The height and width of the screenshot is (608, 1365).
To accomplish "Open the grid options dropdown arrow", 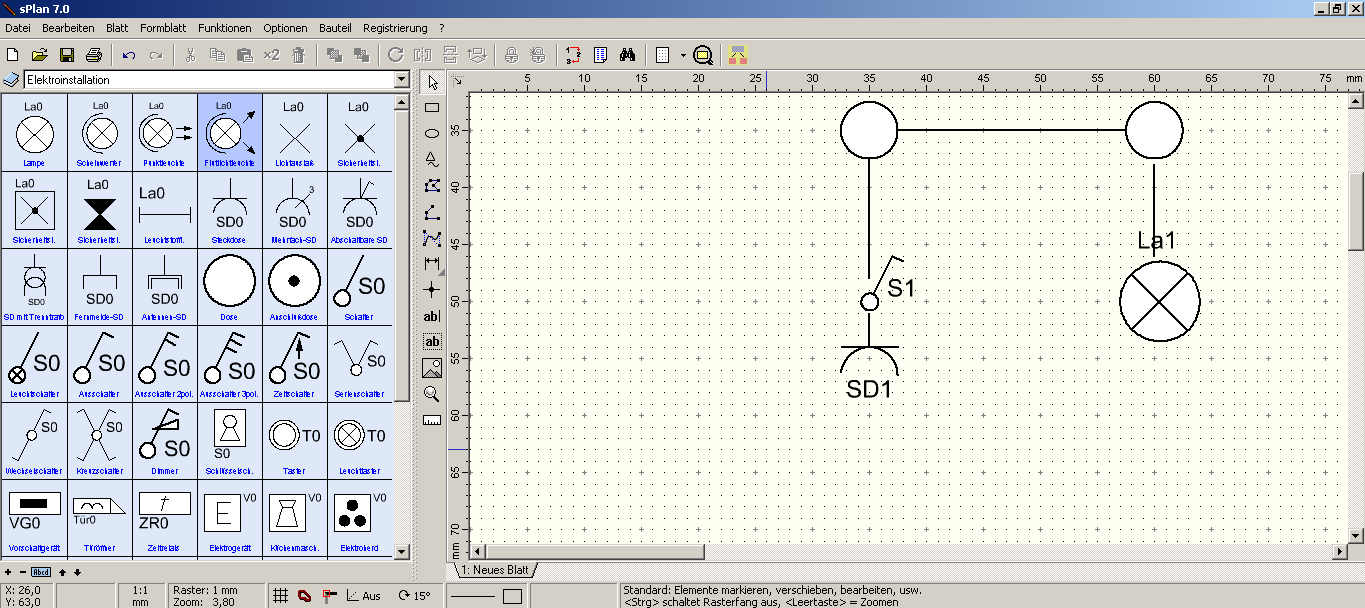I will tap(683, 55).
